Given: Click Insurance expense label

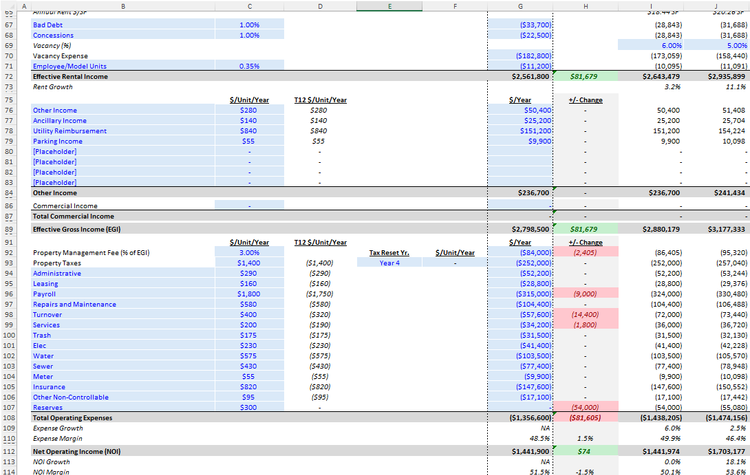Looking at the screenshot, I should 49,387.
